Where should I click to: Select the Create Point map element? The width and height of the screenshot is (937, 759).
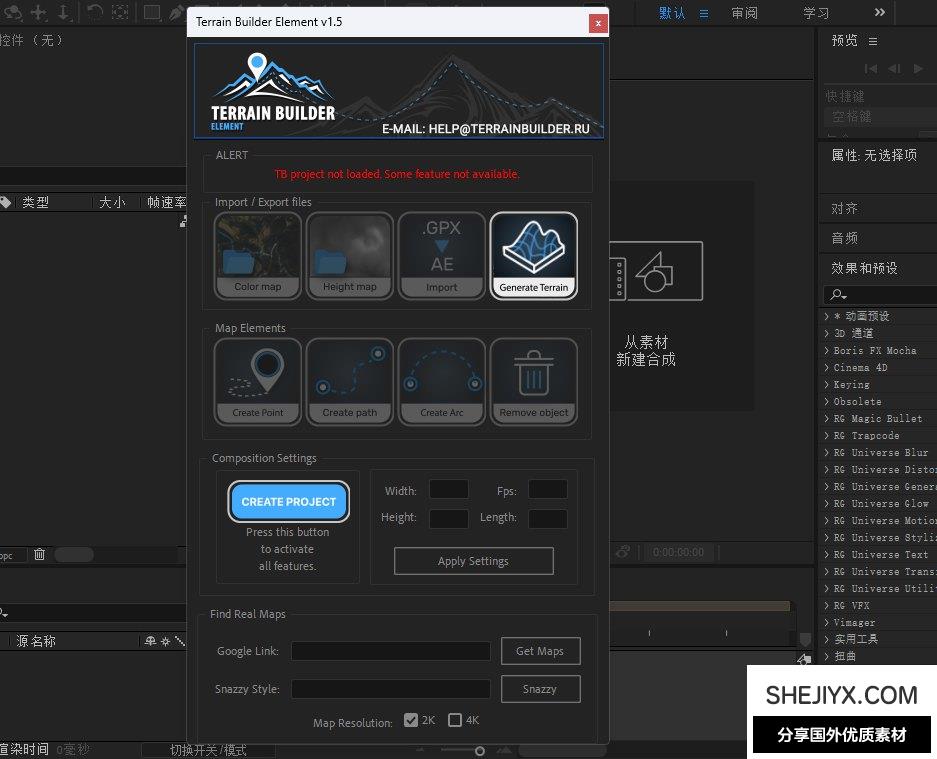[x=258, y=381]
